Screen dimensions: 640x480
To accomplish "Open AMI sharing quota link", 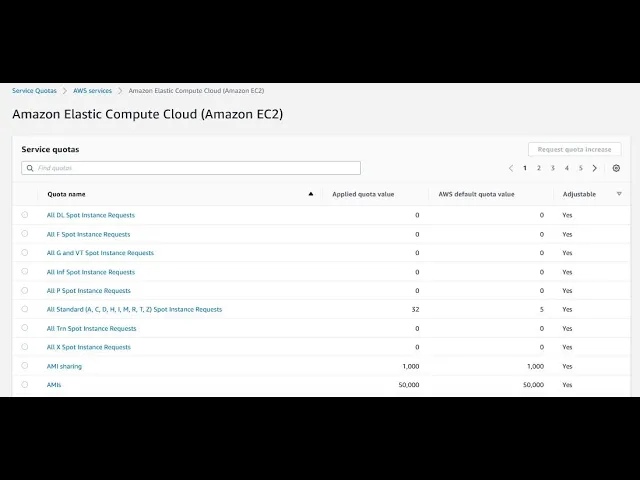I will coord(64,367).
